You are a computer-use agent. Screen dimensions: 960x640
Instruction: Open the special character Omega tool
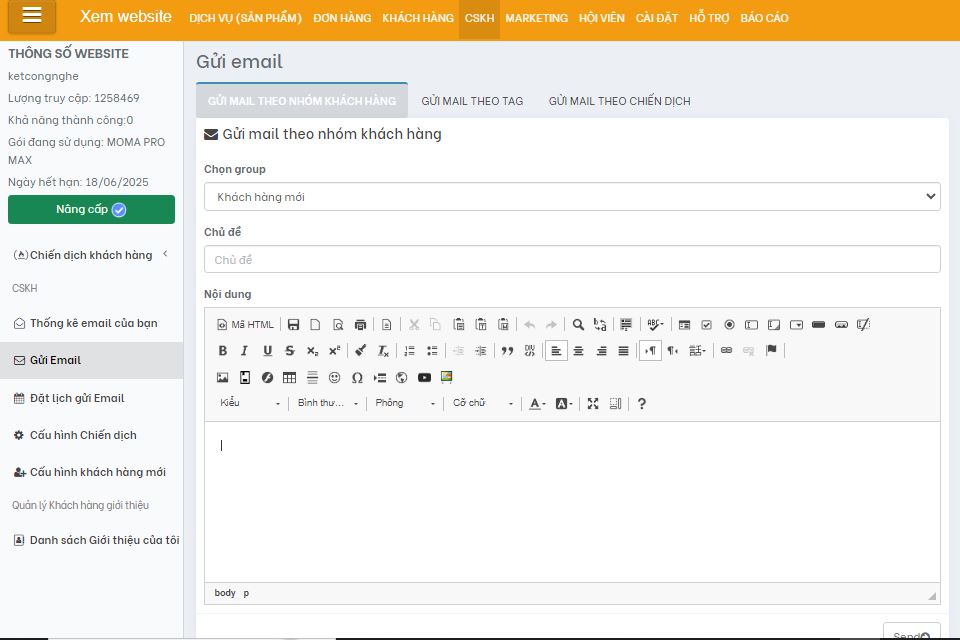pos(357,378)
